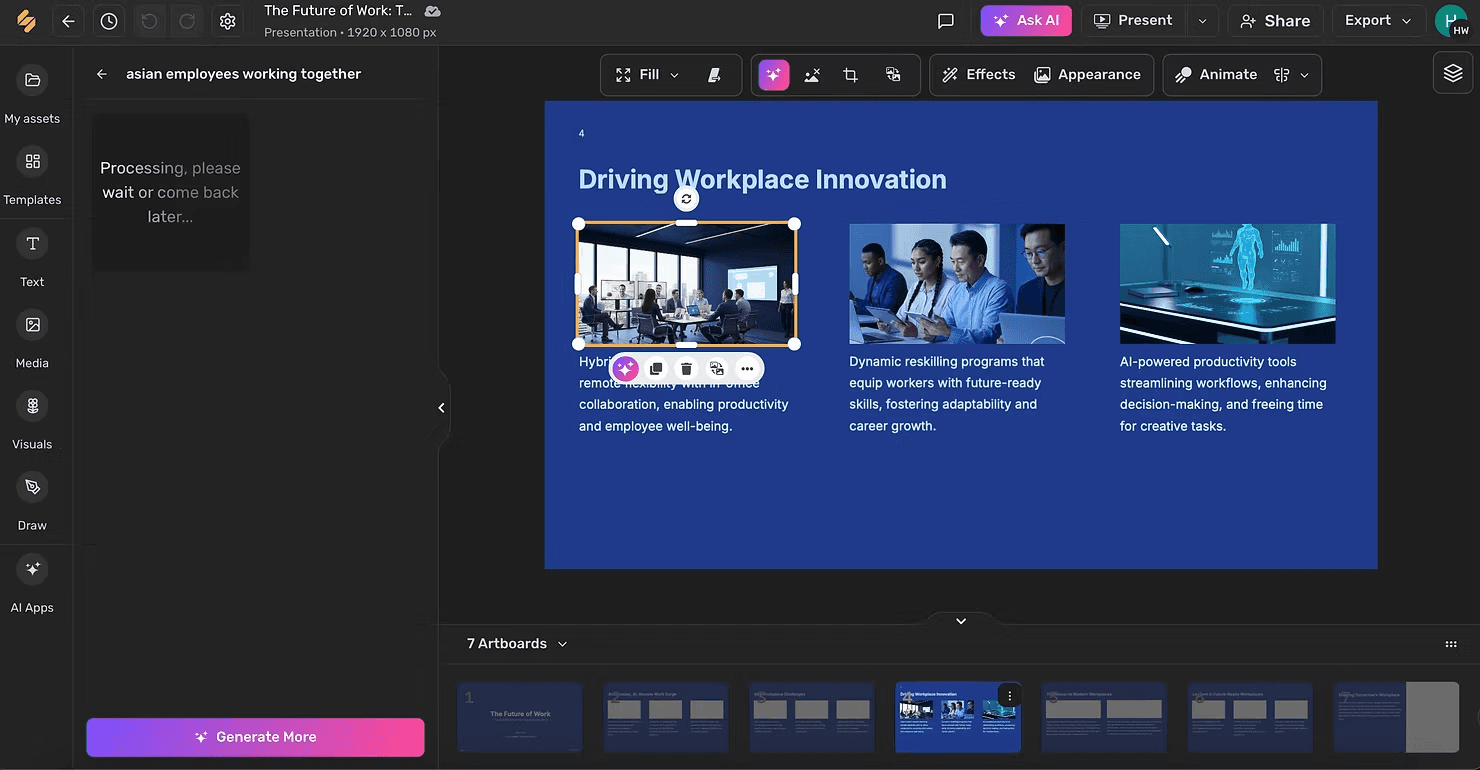Collapse the left side panel
Image resolution: width=1480 pixels, height=770 pixels.
(441, 408)
